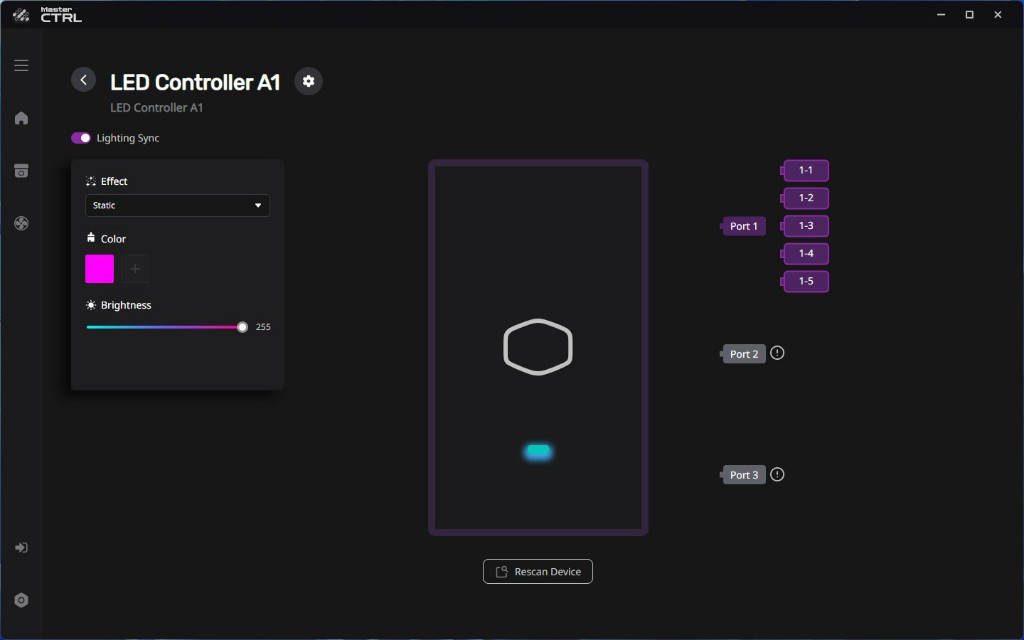The width and height of the screenshot is (1024, 640).
Task: Select the magenta color swatch
Action: click(x=99, y=268)
